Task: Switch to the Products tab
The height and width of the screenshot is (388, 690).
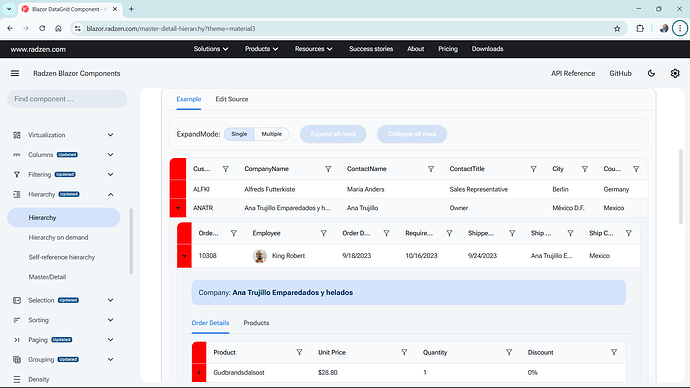Action: pos(256,323)
